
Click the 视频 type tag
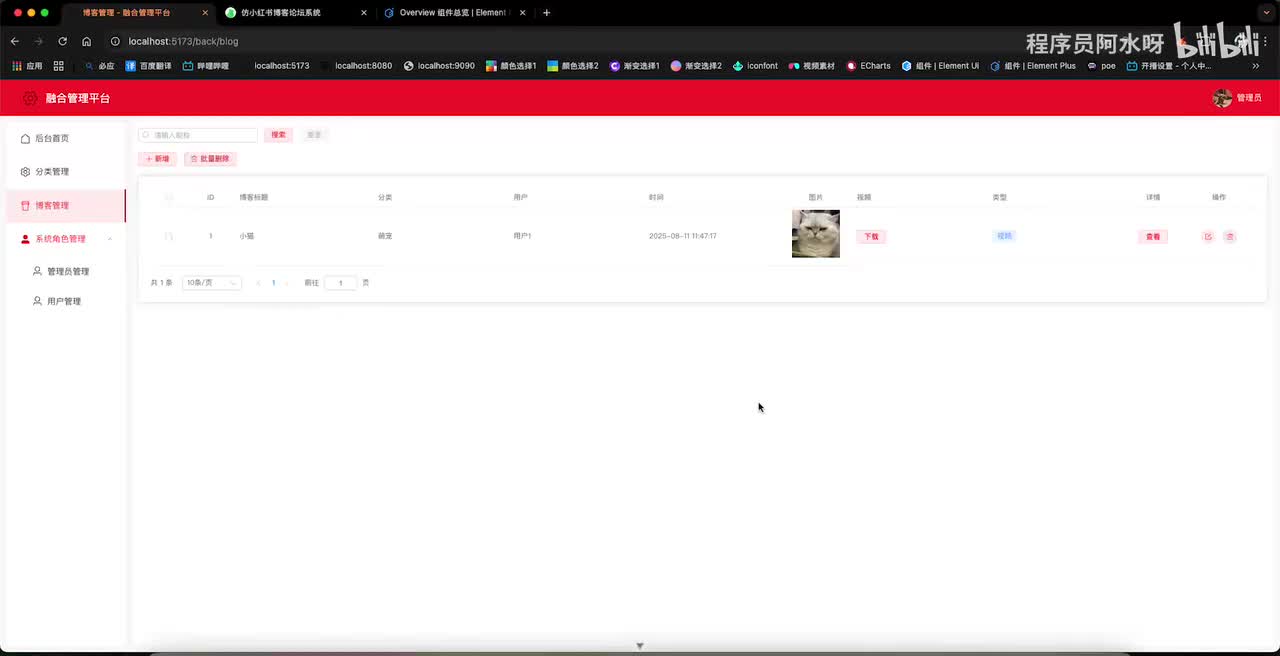[x=1004, y=236]
